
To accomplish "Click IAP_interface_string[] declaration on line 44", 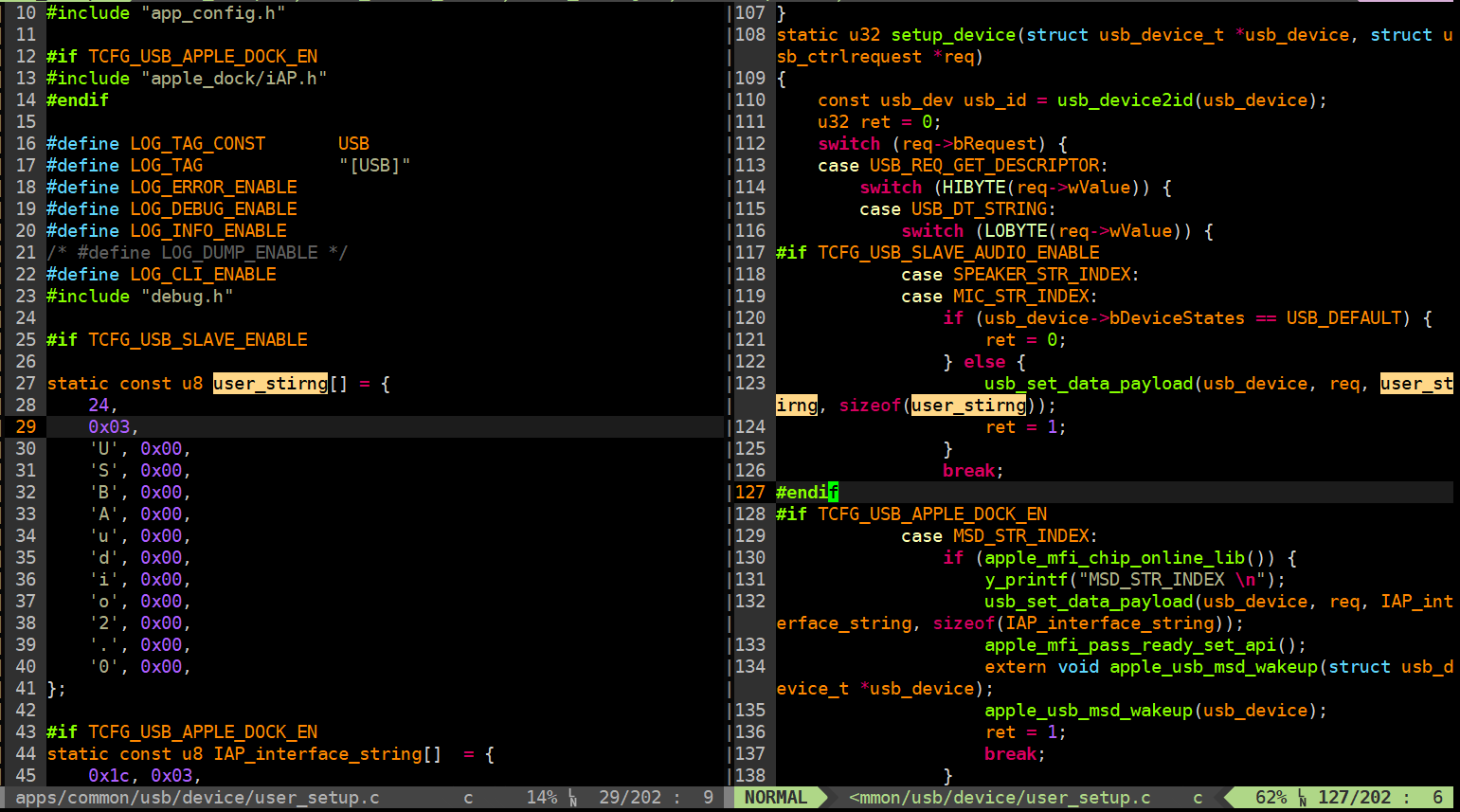I will [328, 754].
